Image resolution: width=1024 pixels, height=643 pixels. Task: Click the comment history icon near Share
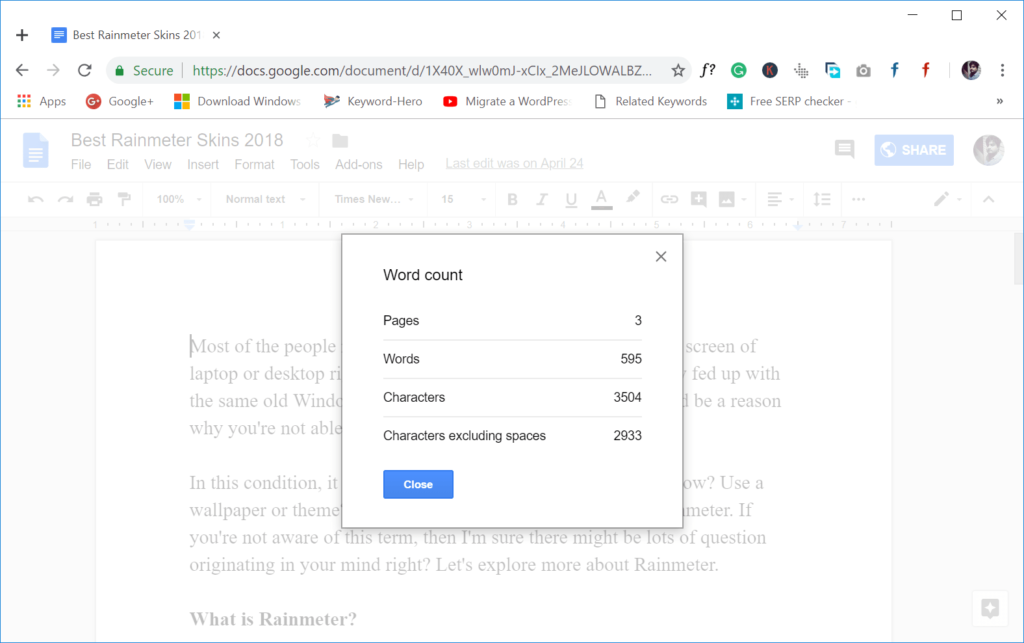(x=844, y=149)
